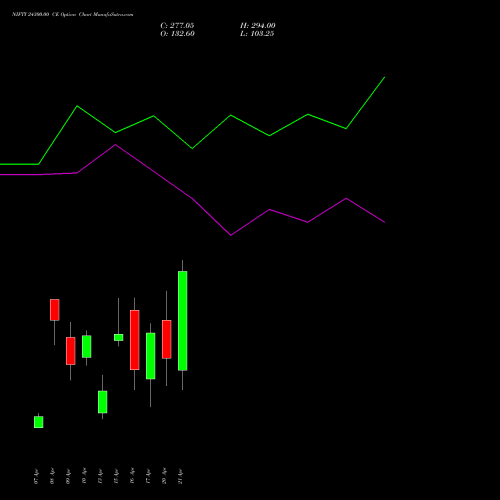This screenshot has height=500, width=500.
Task: Click the small green candlestick for 15 Apr
Action: [119, 337]
